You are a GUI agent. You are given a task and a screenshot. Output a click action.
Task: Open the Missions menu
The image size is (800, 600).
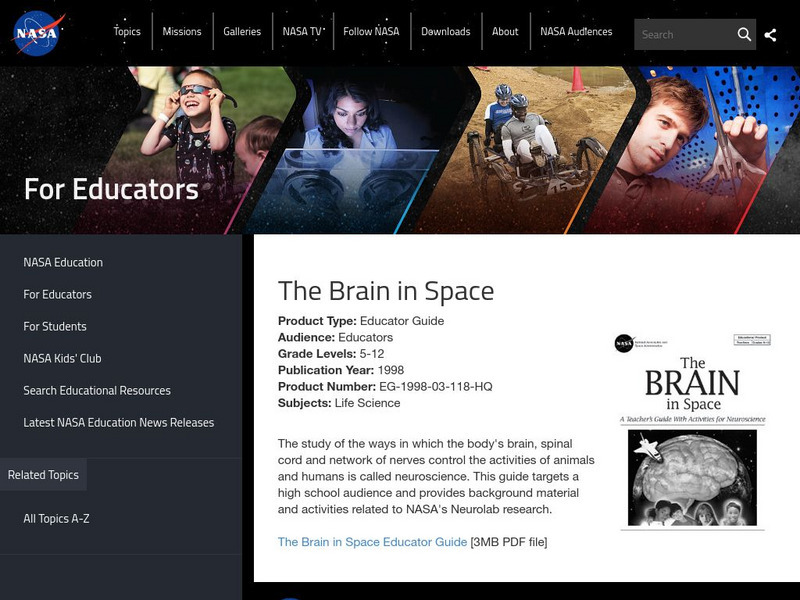(182, 32)
